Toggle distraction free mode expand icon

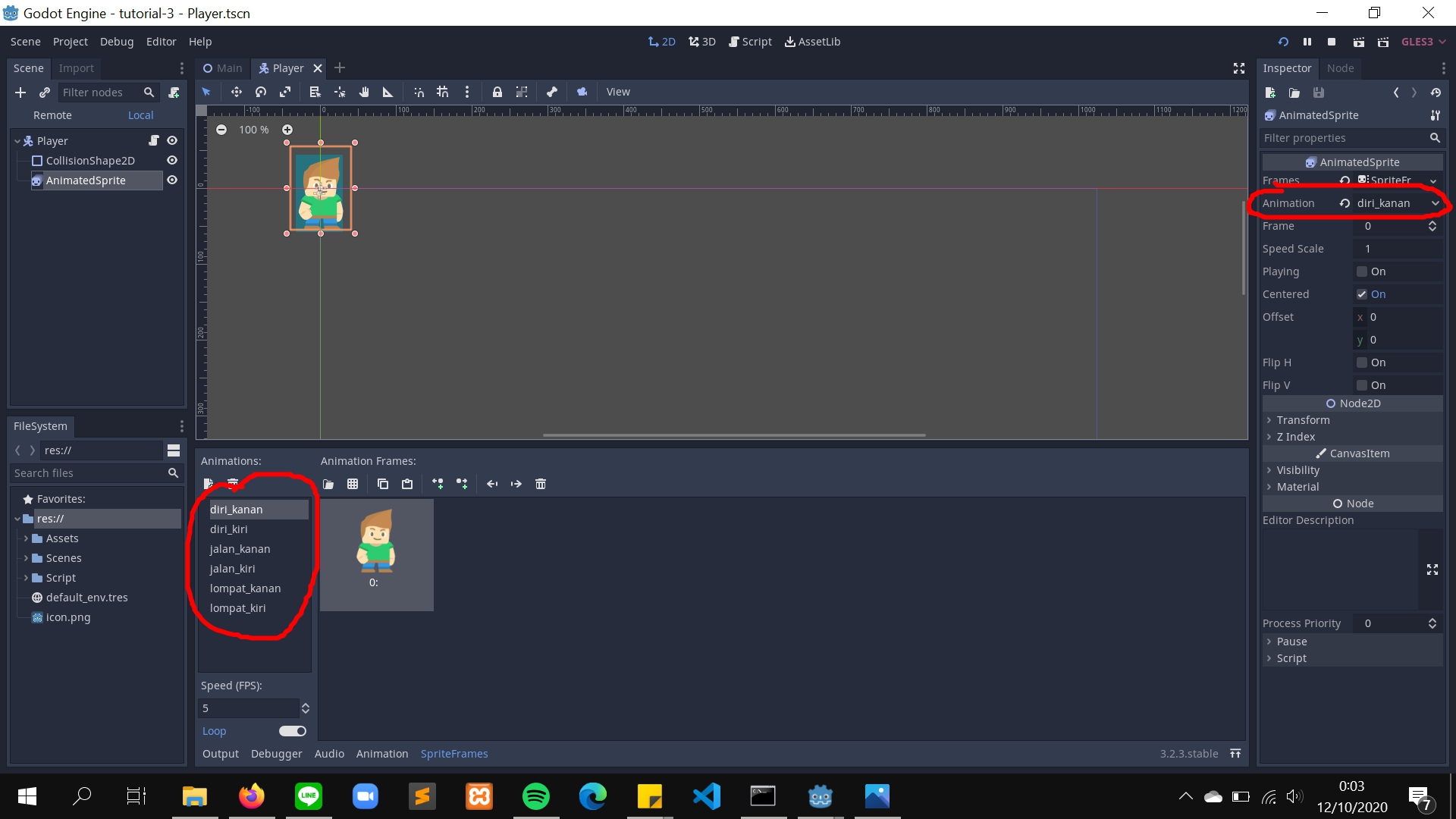click(x=1239, y=68)
